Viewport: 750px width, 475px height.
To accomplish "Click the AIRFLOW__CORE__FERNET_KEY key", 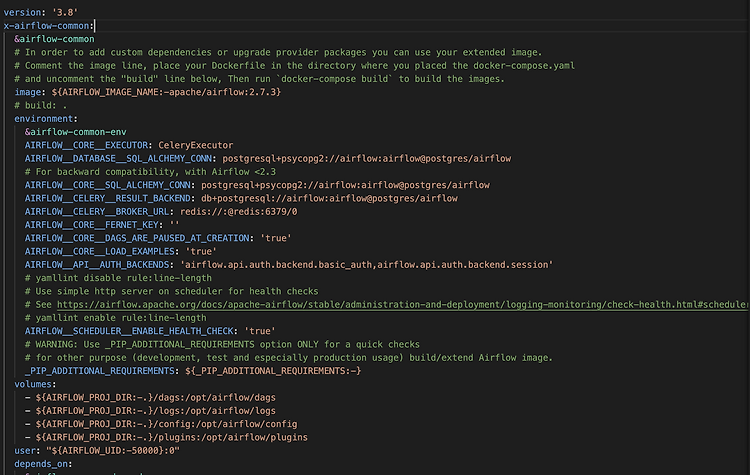I will 92,225.
